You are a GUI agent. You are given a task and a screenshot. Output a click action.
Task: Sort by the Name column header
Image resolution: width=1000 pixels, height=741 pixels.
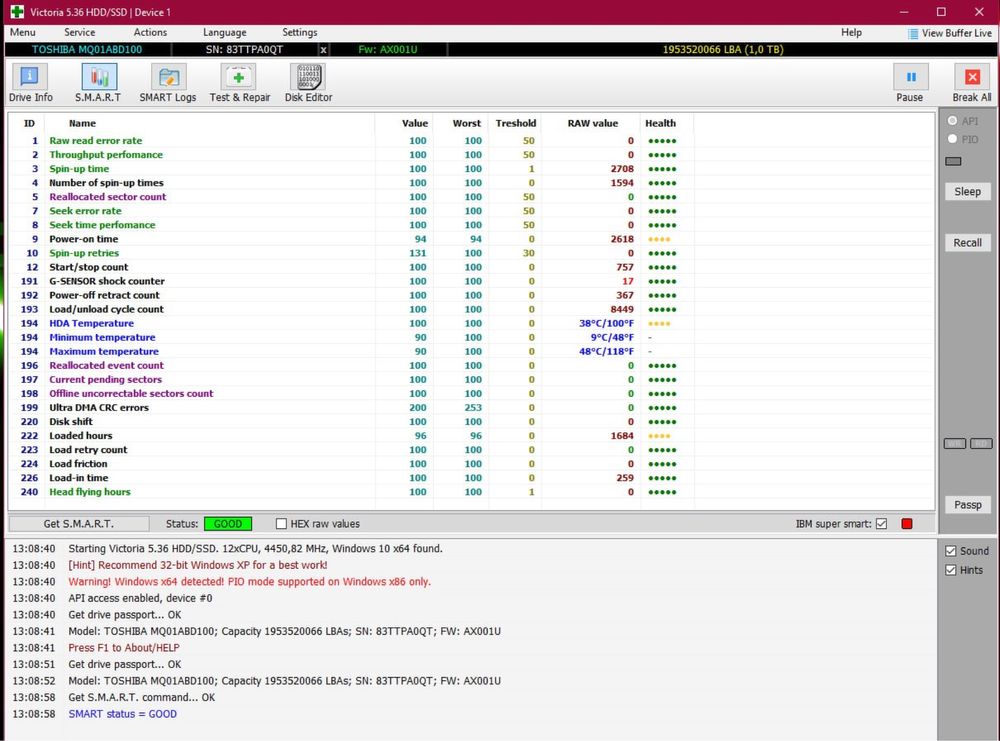pos(82,123)
